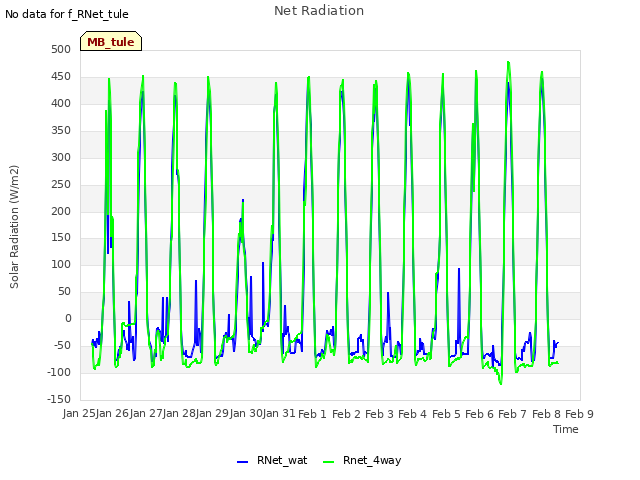Screen dimensions: 640x480
Task: Click the Feb 7 x-axis label
Action: pyautogui.click(x=513, y=414)
